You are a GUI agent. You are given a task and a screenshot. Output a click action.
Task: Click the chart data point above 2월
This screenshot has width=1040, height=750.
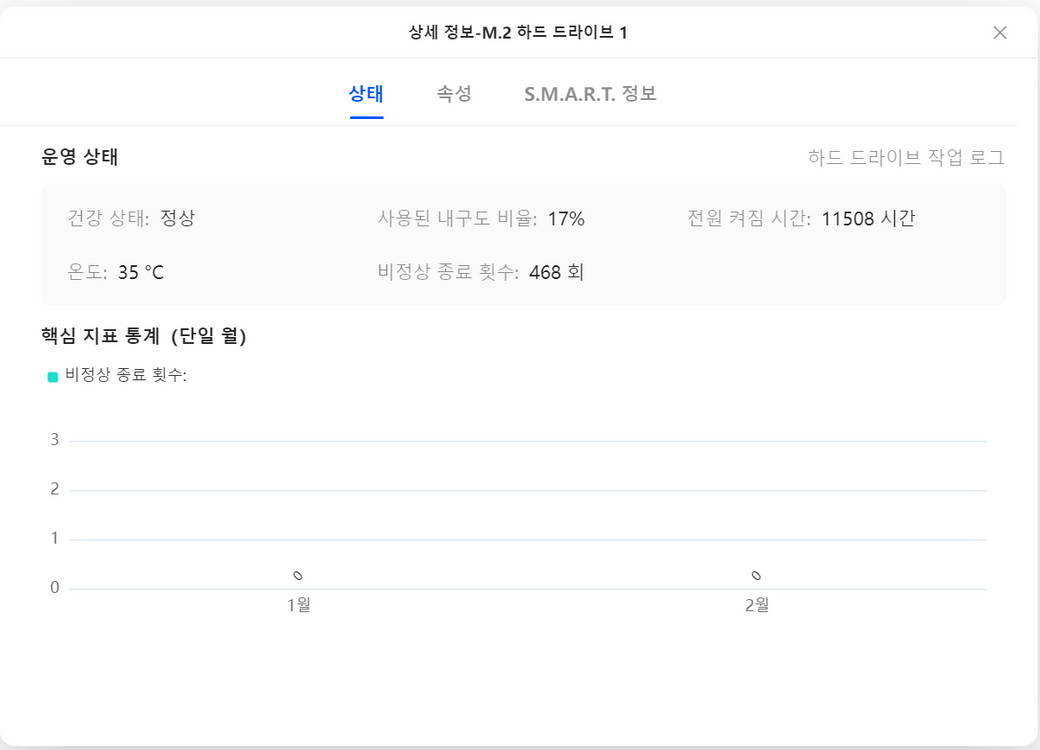pyautogui.click(x=756, y=575)
